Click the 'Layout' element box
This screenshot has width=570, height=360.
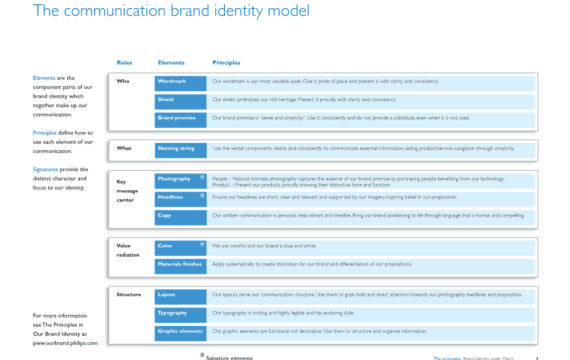coord(181,297)
